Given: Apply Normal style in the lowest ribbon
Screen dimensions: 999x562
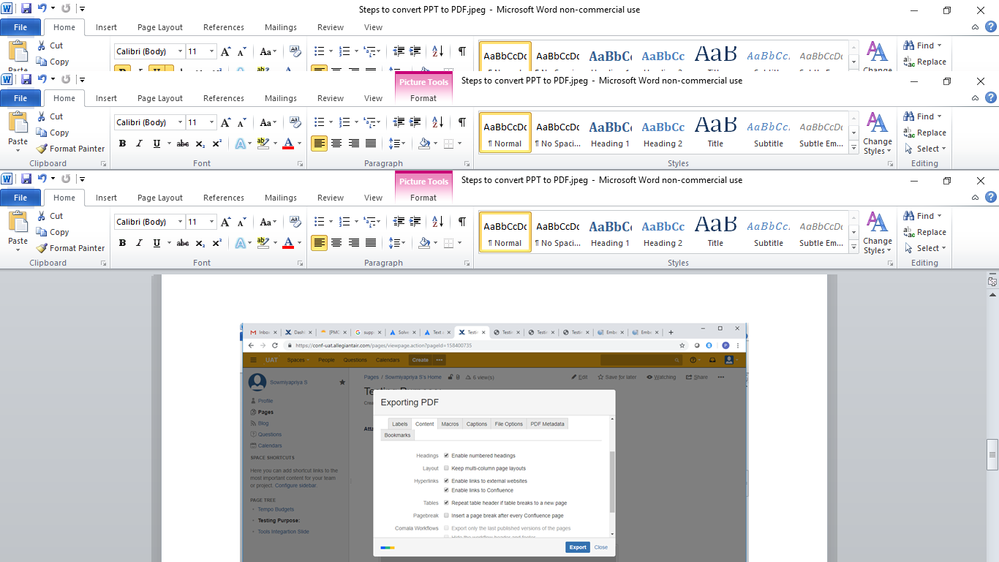Looking at the screenshot, I should coord(505,233).
